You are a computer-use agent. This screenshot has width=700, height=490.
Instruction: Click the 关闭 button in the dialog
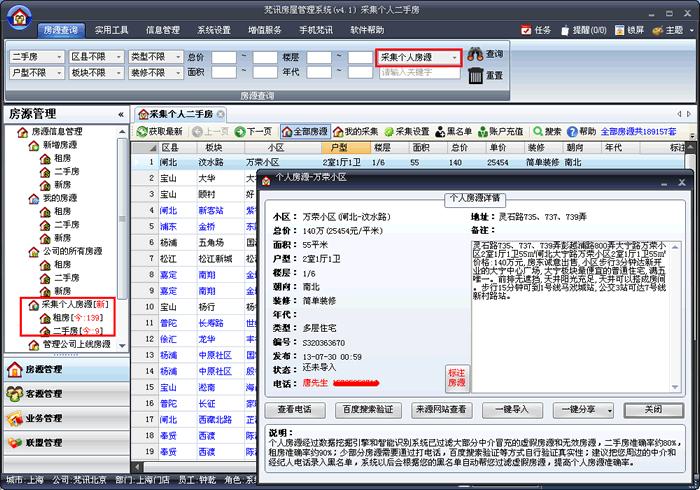(x=654, y=410)
